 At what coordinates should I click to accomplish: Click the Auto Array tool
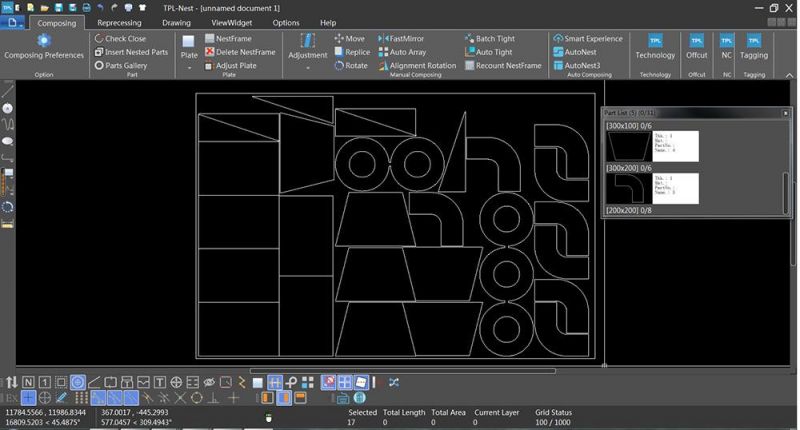point(402,52)
